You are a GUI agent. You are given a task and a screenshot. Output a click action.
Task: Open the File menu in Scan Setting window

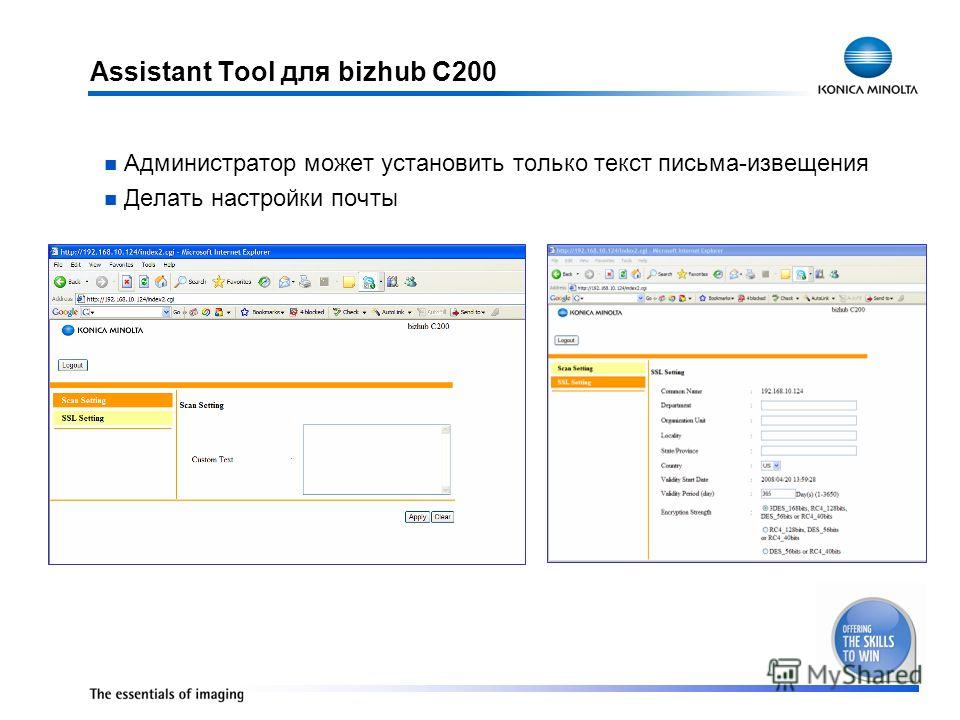click(x=58, y=265)
